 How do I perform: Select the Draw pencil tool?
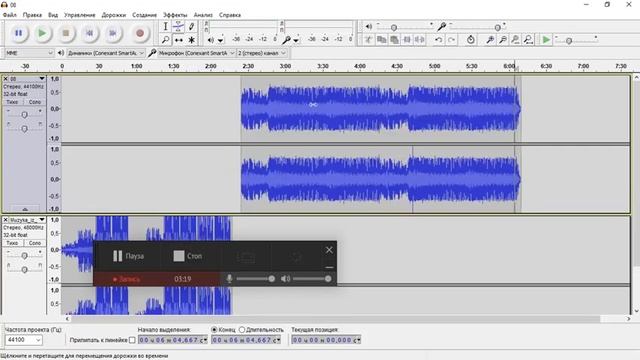[191, 27]
